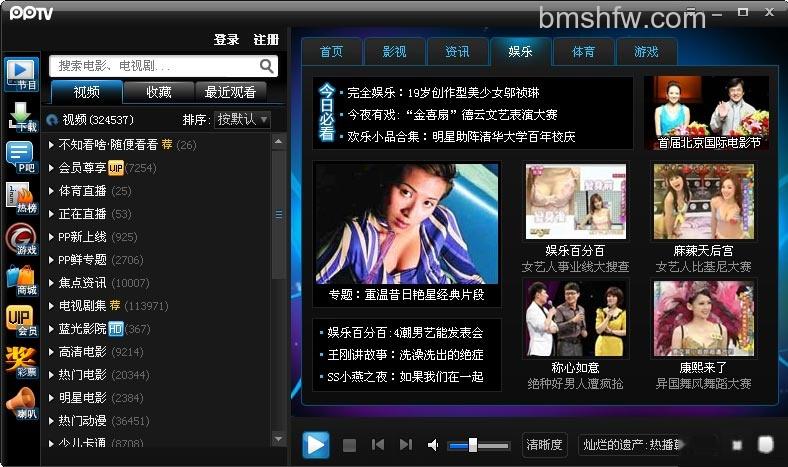This screenshot has width=788, height=467.
Task: Mute the volume speaker icon
Action: 433,445
